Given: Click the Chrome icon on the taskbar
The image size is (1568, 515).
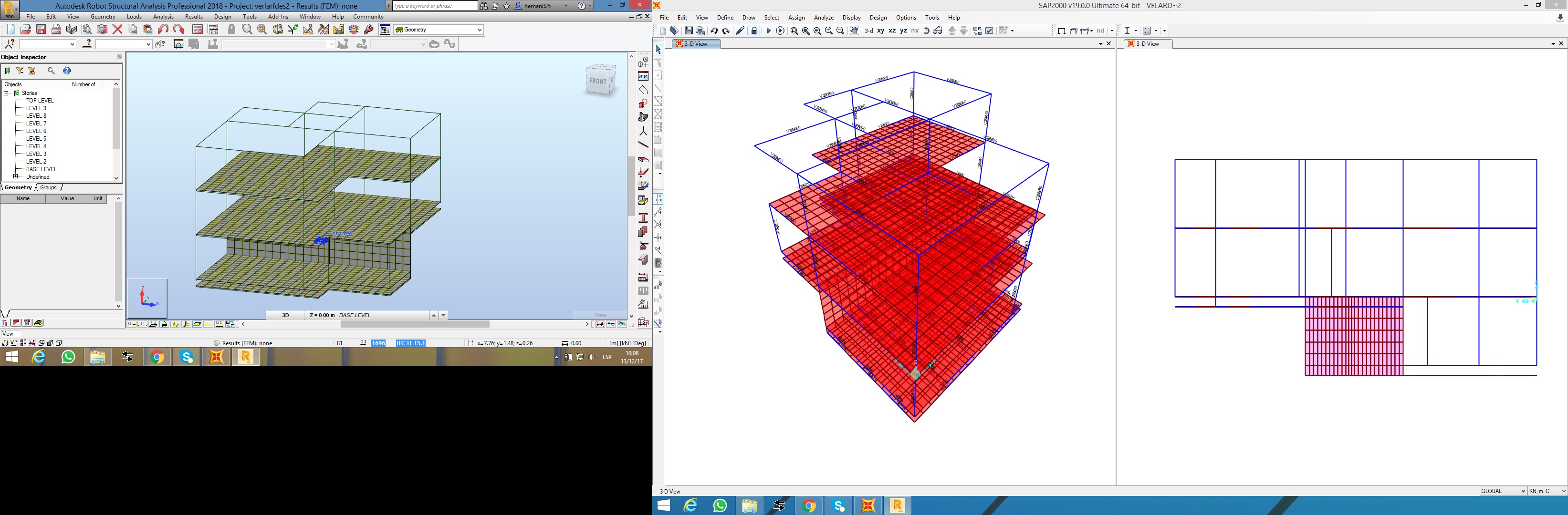Looking at the screenshot, I should [157, 358].
